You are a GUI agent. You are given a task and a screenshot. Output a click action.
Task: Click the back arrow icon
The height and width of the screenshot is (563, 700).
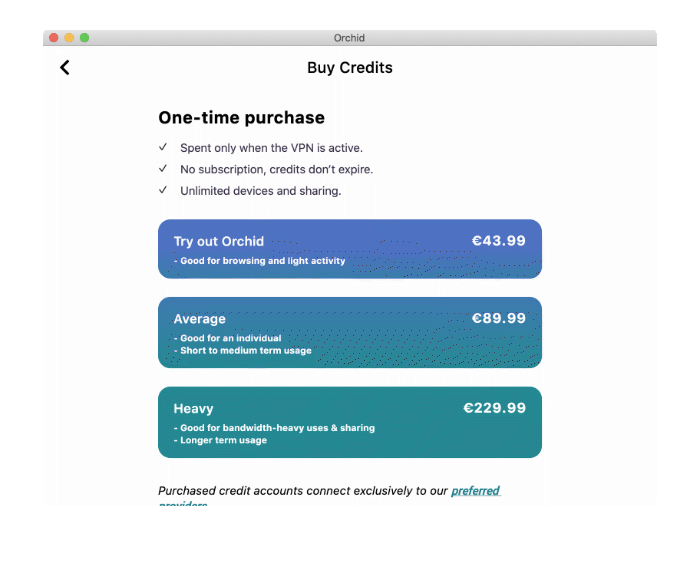click(x=65, y=68)
